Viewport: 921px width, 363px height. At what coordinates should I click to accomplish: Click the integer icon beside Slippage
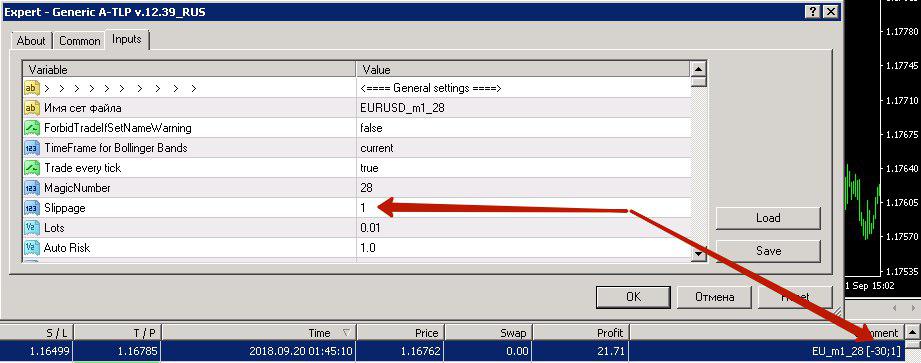coord(31,208)
